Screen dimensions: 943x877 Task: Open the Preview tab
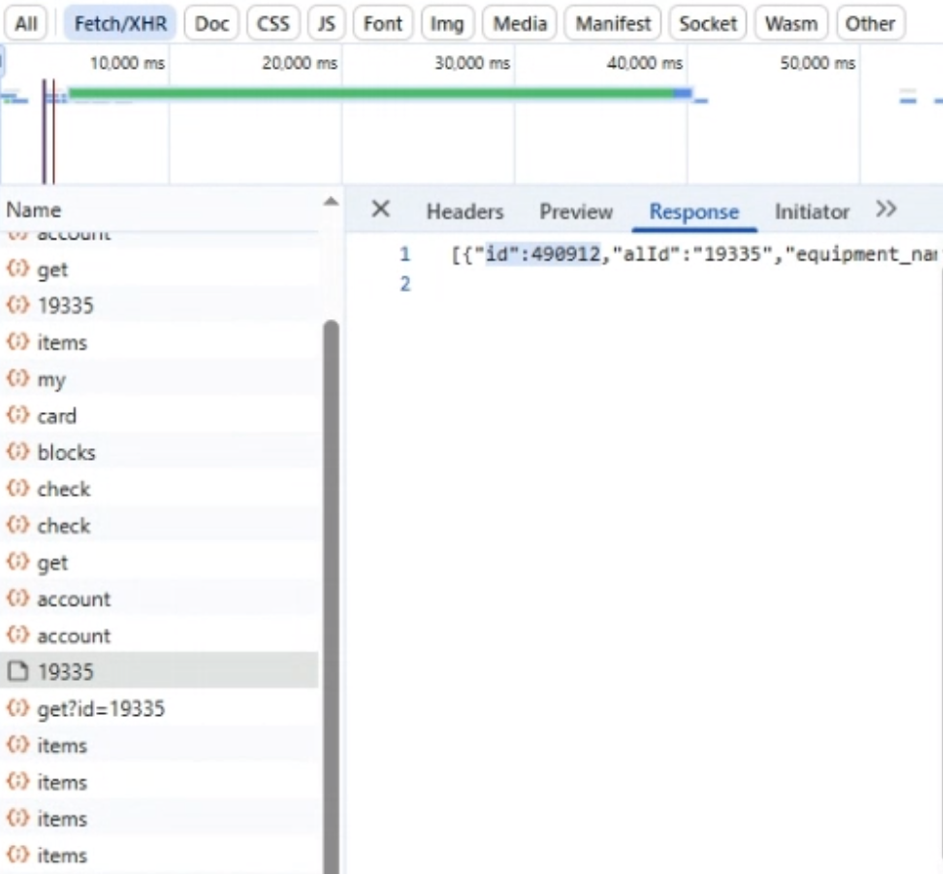tap(576, 212)
